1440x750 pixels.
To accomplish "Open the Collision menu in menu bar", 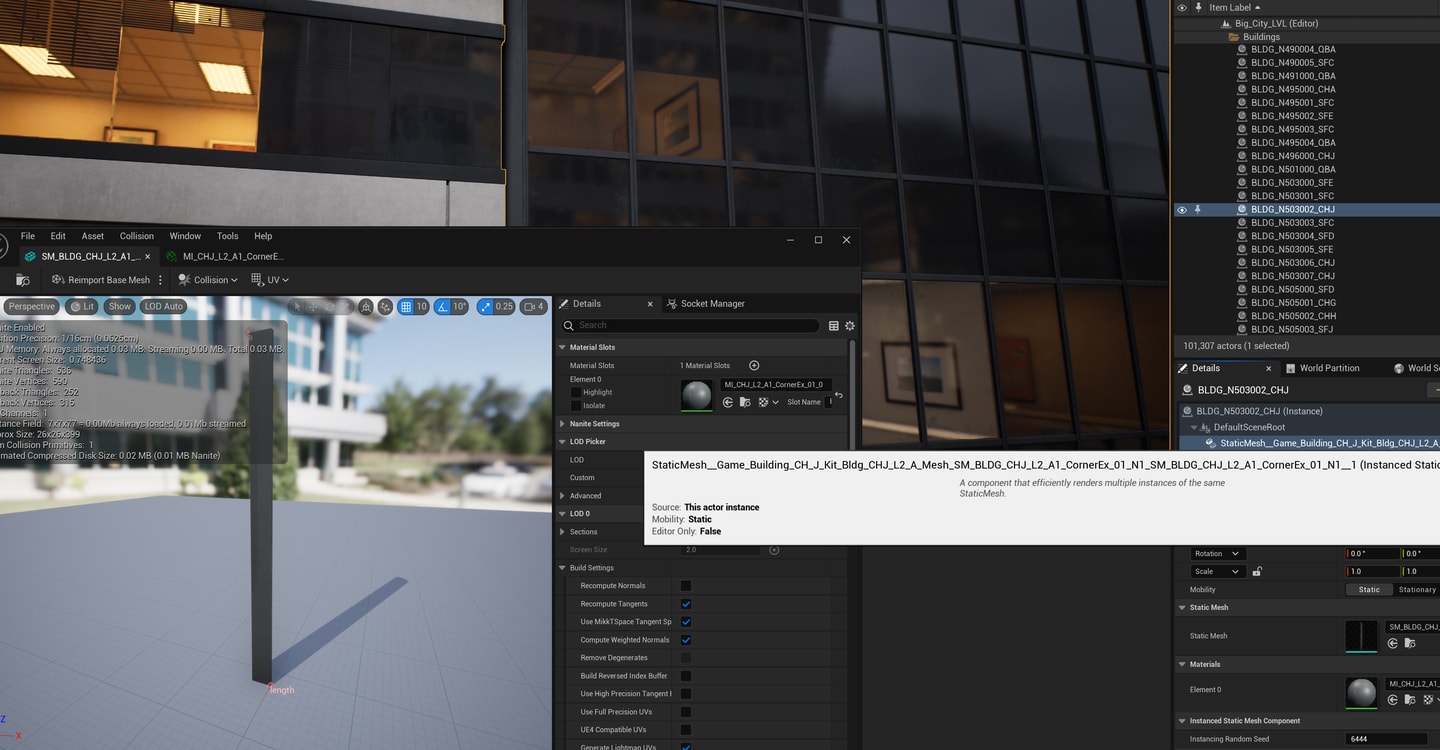I will click(137, 236).
